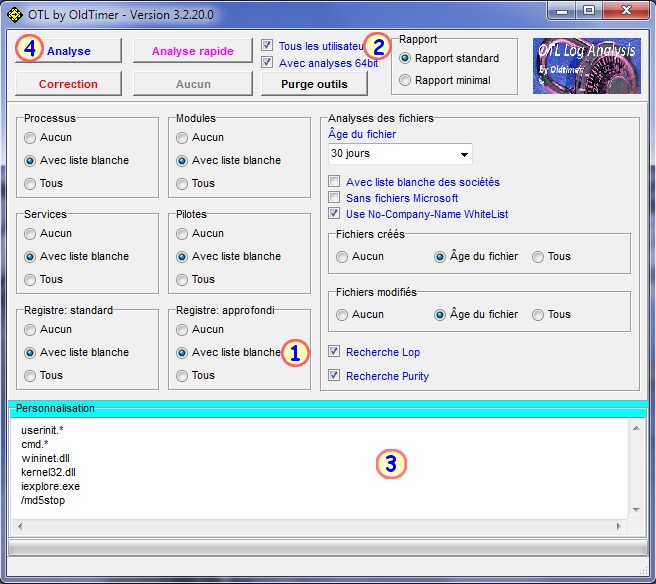This screenshot has width=656, height=584.
Task: Click the red Correction button
Action: [x=68, y=84]
